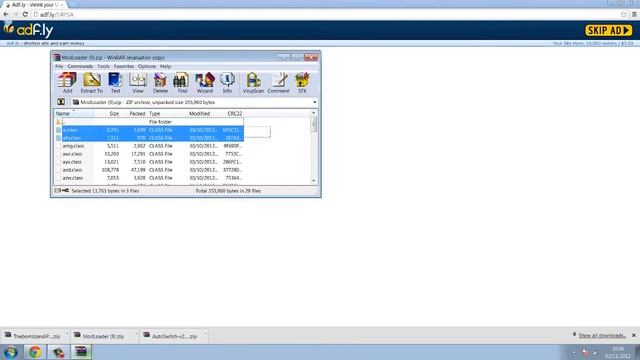This screenshot has width=640, height=360.
Task: Open the Commands menu
Action: [x=80, y=66]
